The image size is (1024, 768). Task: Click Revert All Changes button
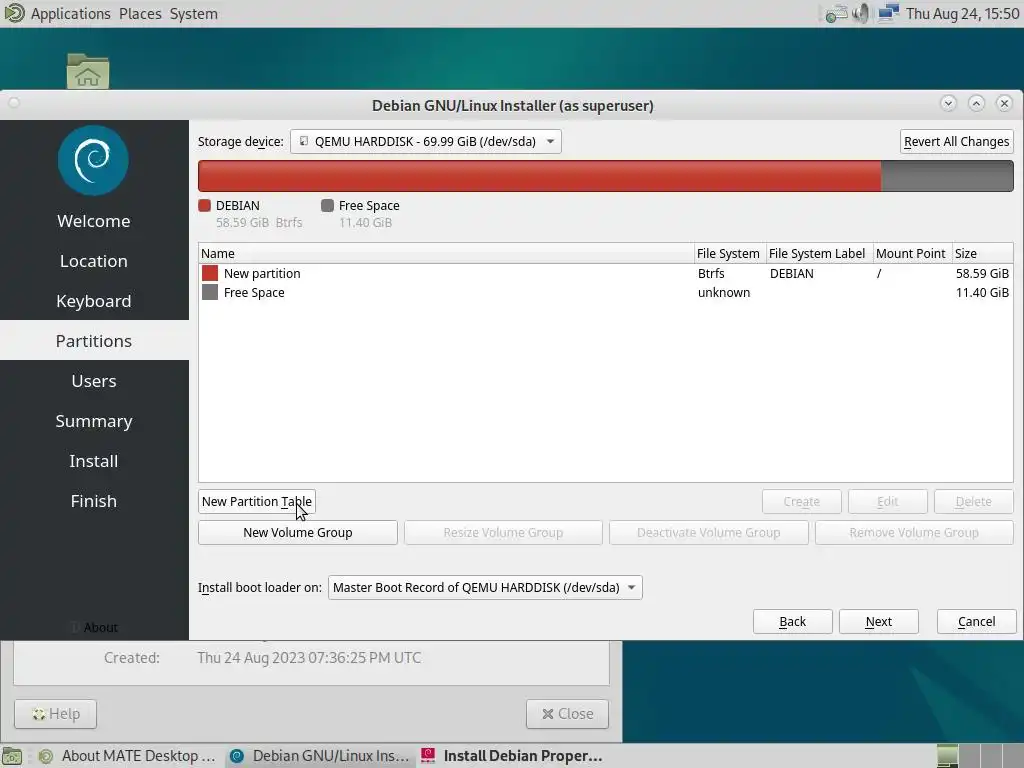[x=956, y=141]
